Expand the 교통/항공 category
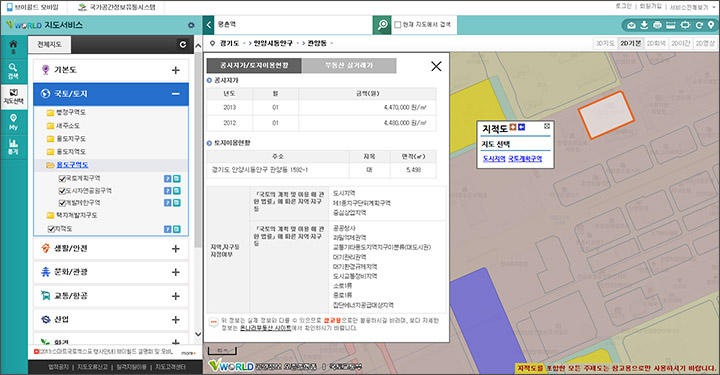The width and height of the screenshot is (720, 375). [x=175, y=296]
